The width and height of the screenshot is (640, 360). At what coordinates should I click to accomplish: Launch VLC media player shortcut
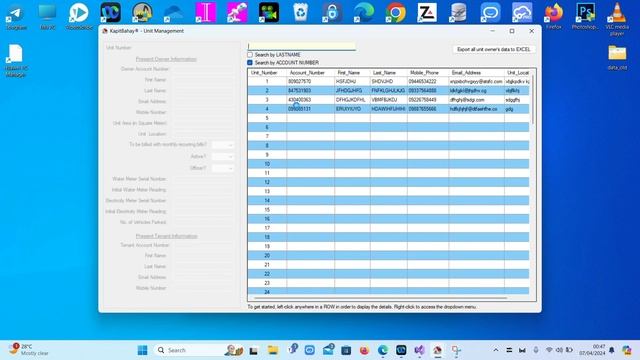pos(617,19)
